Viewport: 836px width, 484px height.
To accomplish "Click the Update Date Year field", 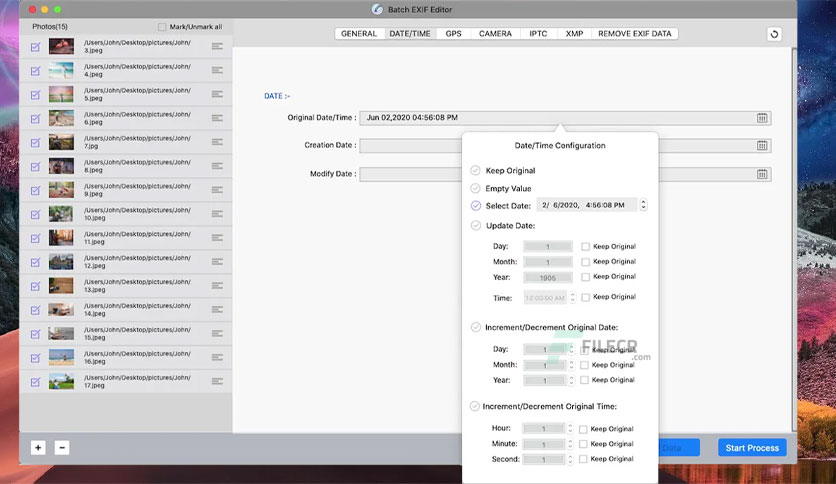I will (548, 278).
